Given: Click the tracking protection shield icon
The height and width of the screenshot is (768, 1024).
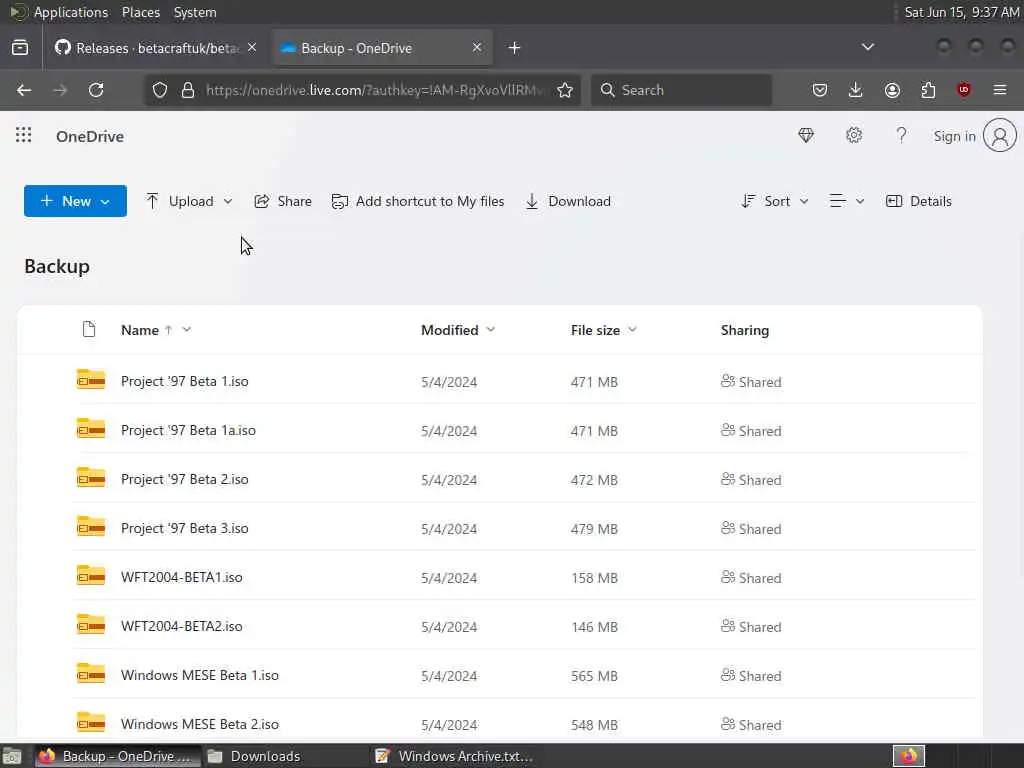Looking at the screenshot, I should tap(160, 90).
